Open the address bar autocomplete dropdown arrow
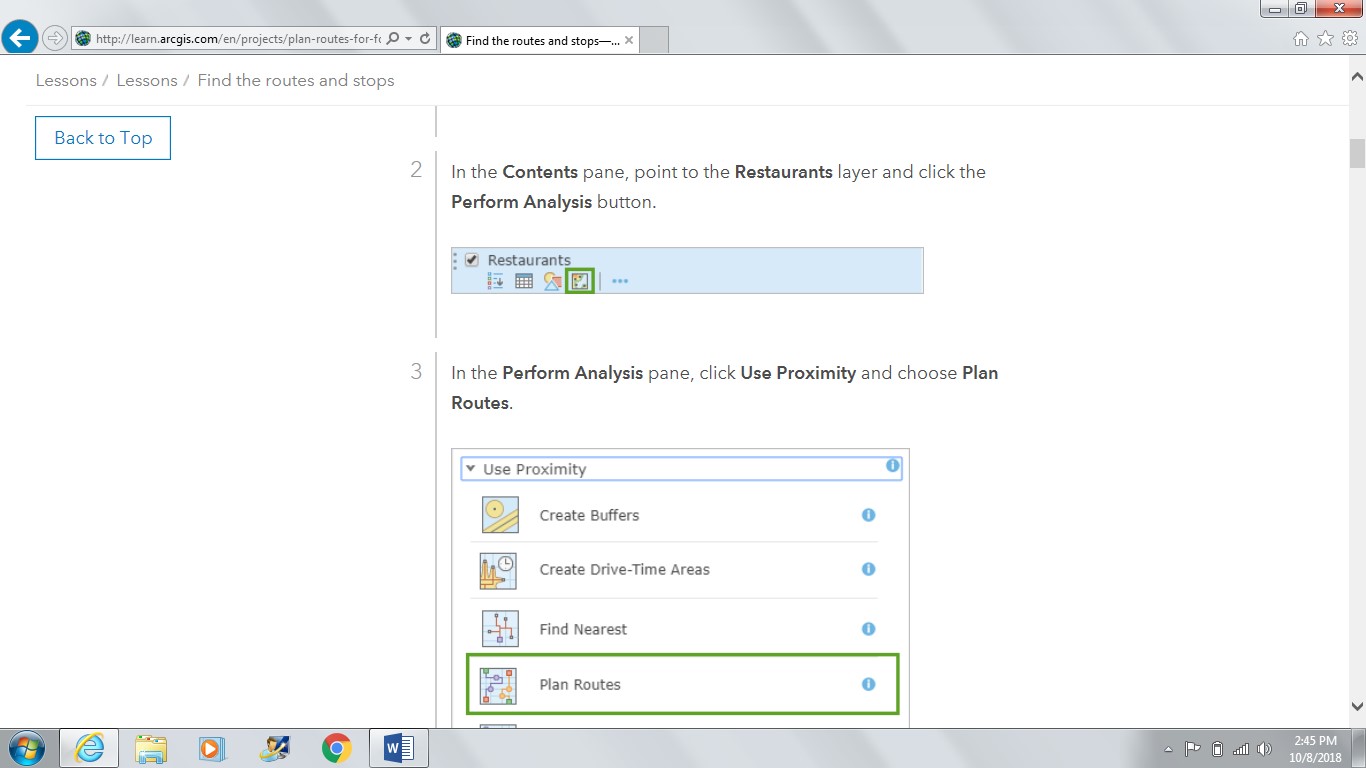 pyautogui.click(x=408, y=39)
